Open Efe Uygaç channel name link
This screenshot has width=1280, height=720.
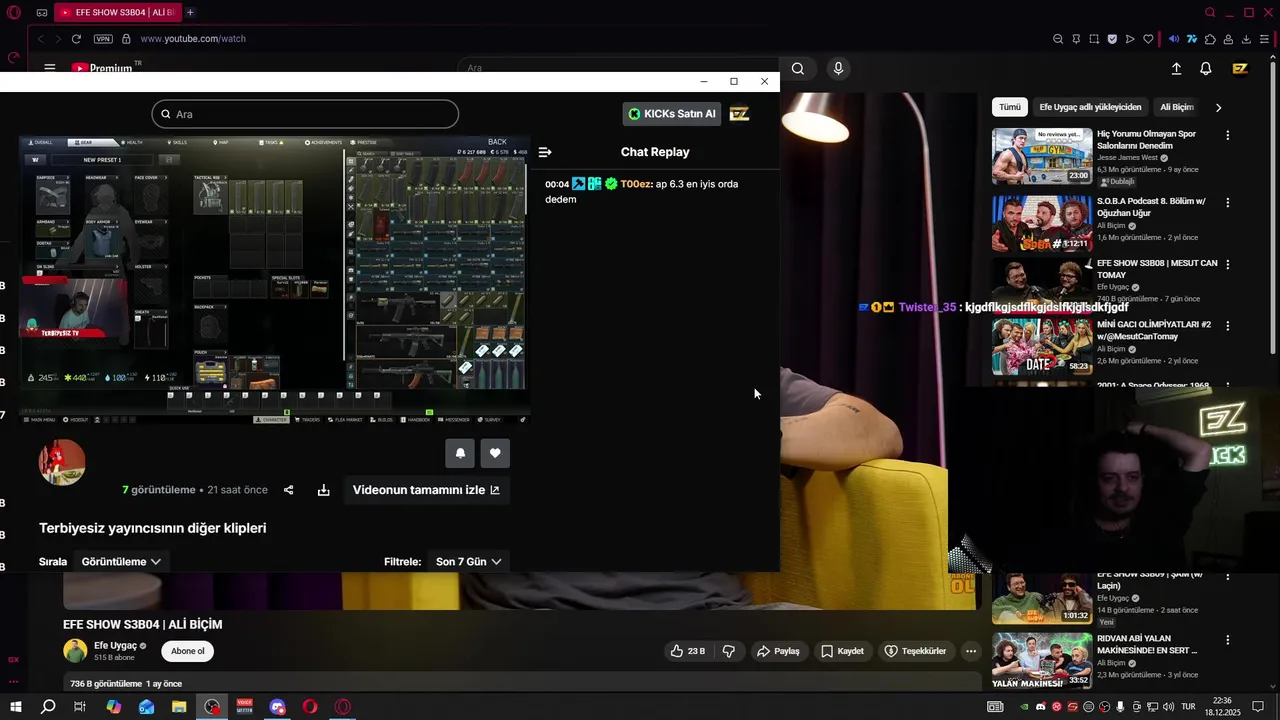115,646
